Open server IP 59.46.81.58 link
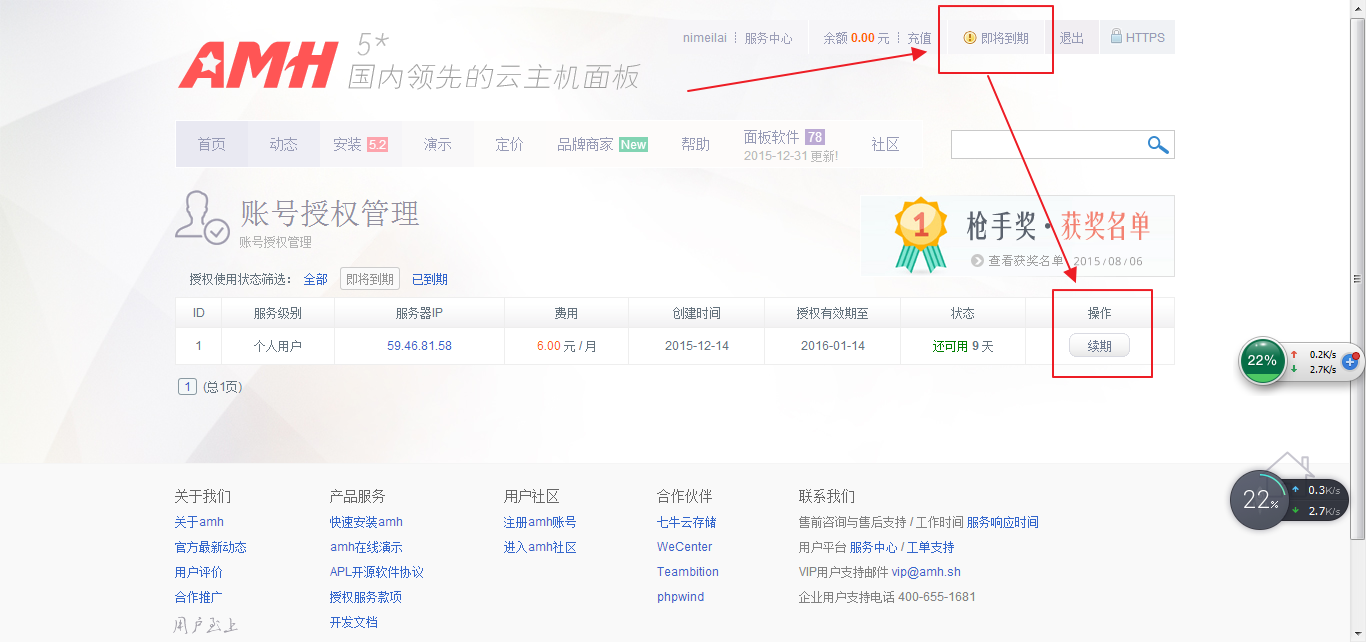This screenshot has width=1366, height=642. [419, 346]
